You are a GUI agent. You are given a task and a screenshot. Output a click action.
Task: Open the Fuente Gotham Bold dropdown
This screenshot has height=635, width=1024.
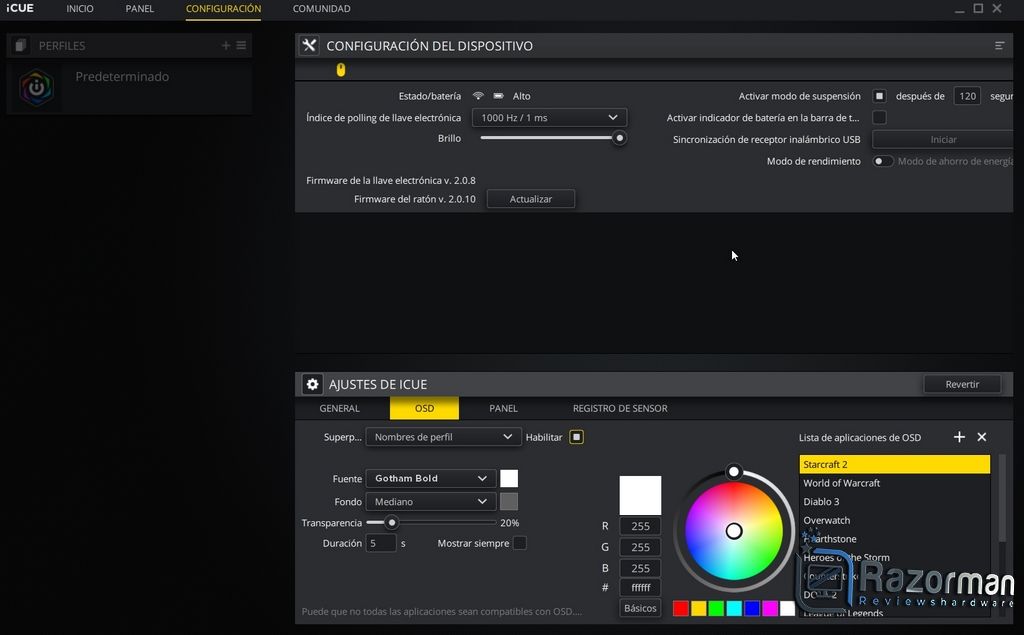point(430,478)
